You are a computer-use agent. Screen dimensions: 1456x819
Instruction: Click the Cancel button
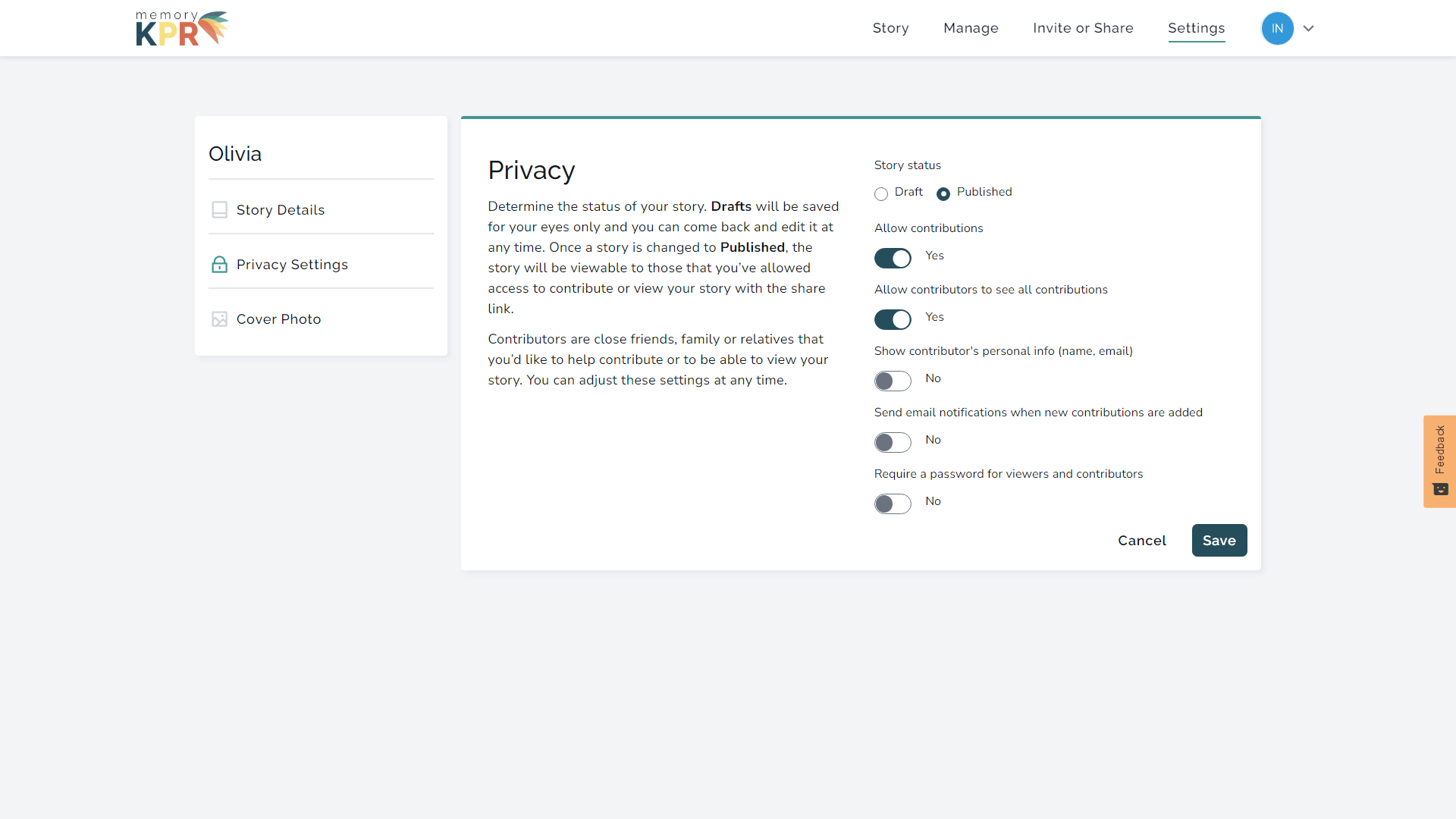click(x=1141, y=541)
